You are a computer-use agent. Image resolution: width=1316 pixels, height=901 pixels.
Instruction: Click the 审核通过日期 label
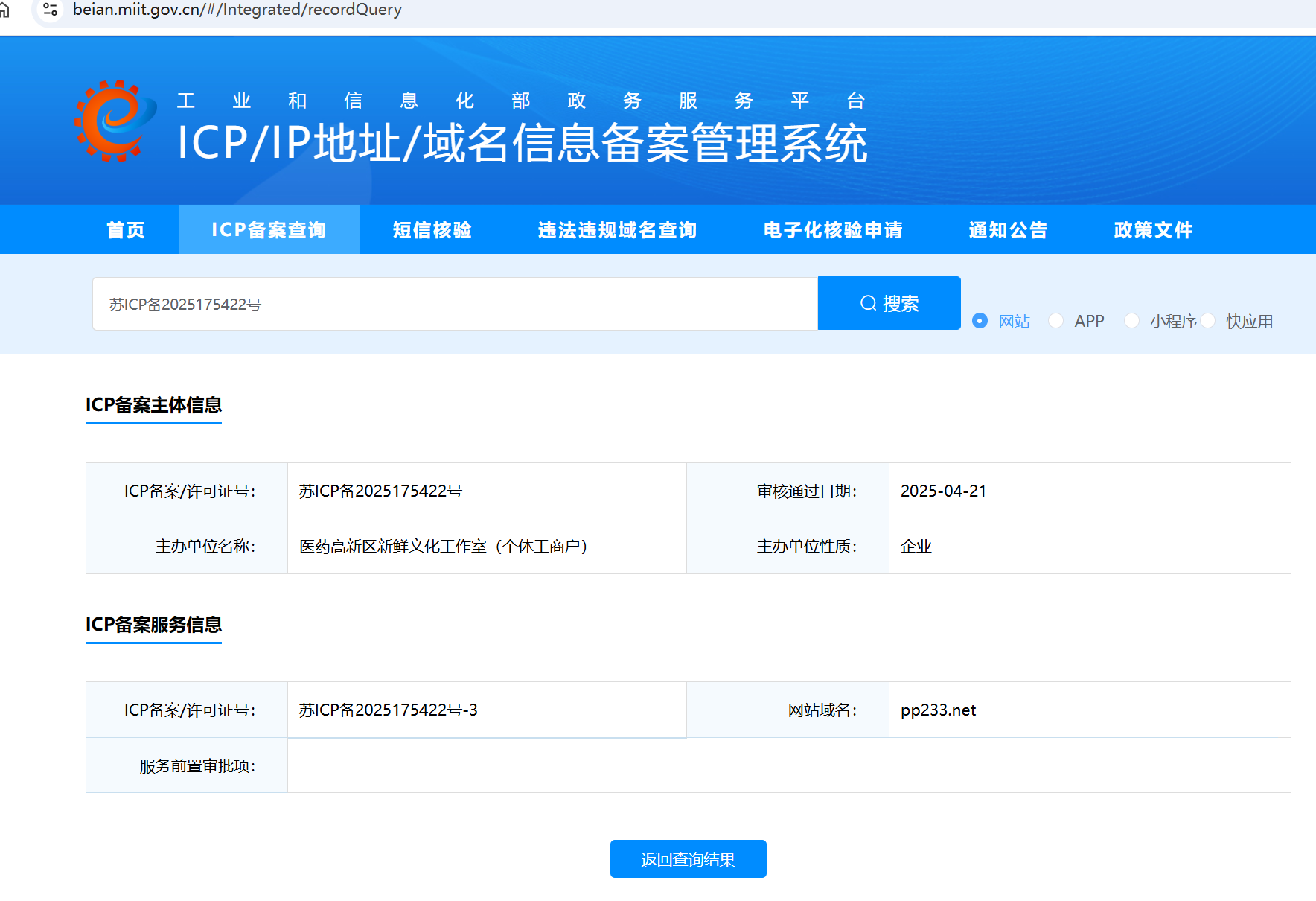click(807, 491)
